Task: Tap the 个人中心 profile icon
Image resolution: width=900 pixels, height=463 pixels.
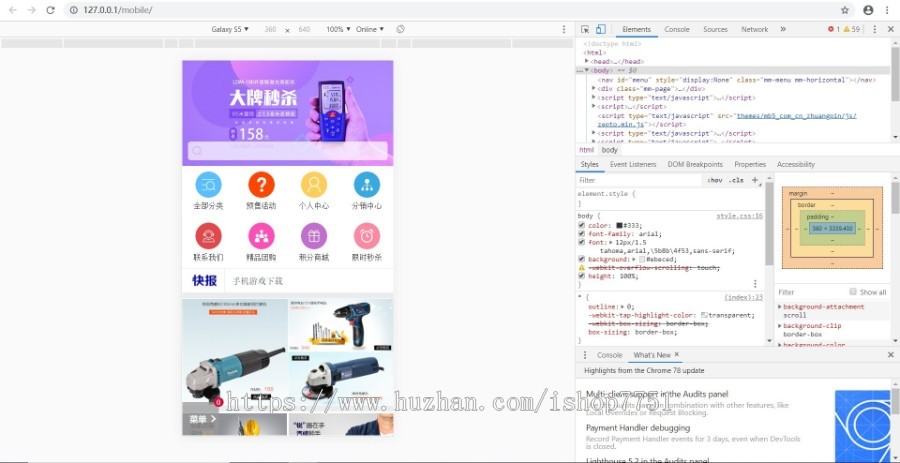Action: point(314,185)
